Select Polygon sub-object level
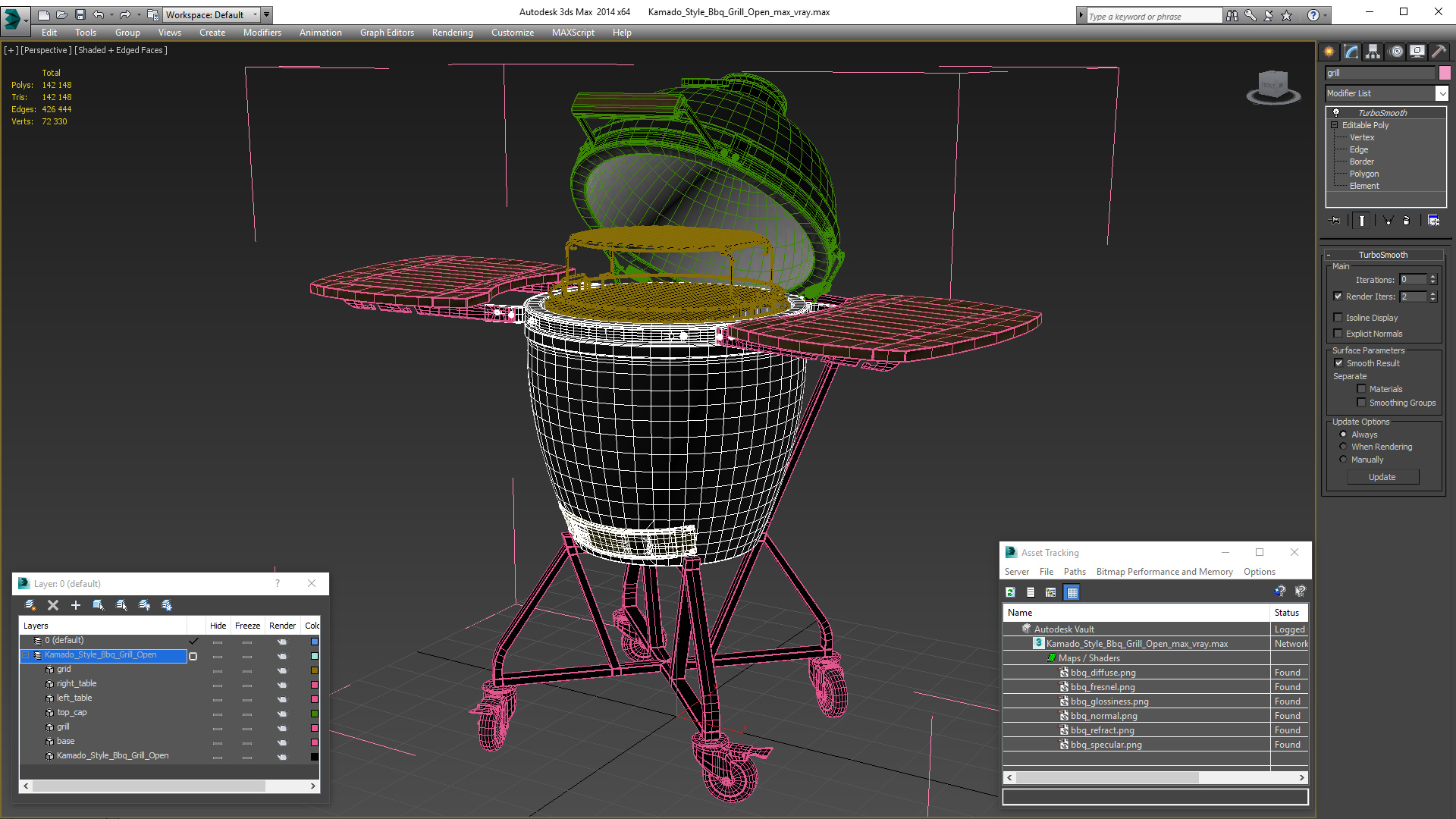 tap(1364, 174)
